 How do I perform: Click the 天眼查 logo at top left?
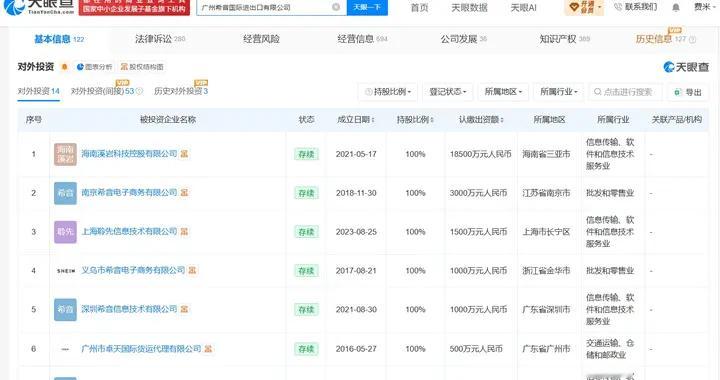pyautogui.click(x=39, y=6)
